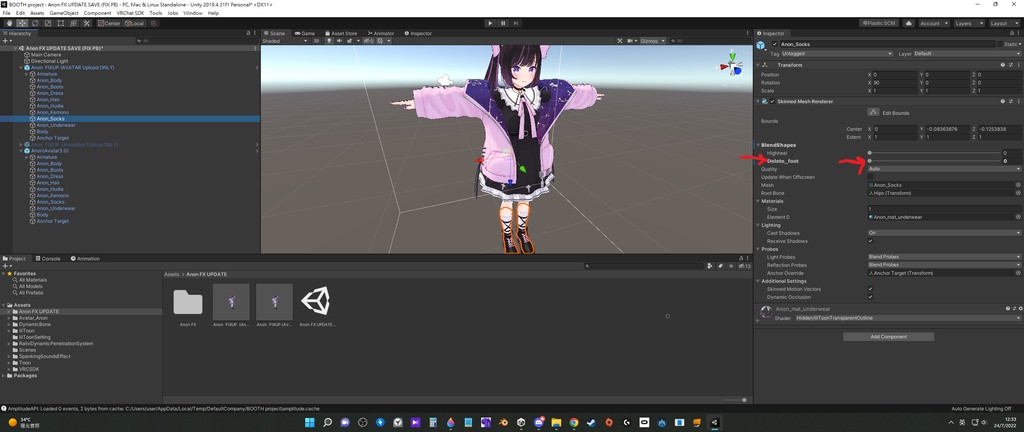
Task: Select the combined Transform tool
Action: point(72,23)
